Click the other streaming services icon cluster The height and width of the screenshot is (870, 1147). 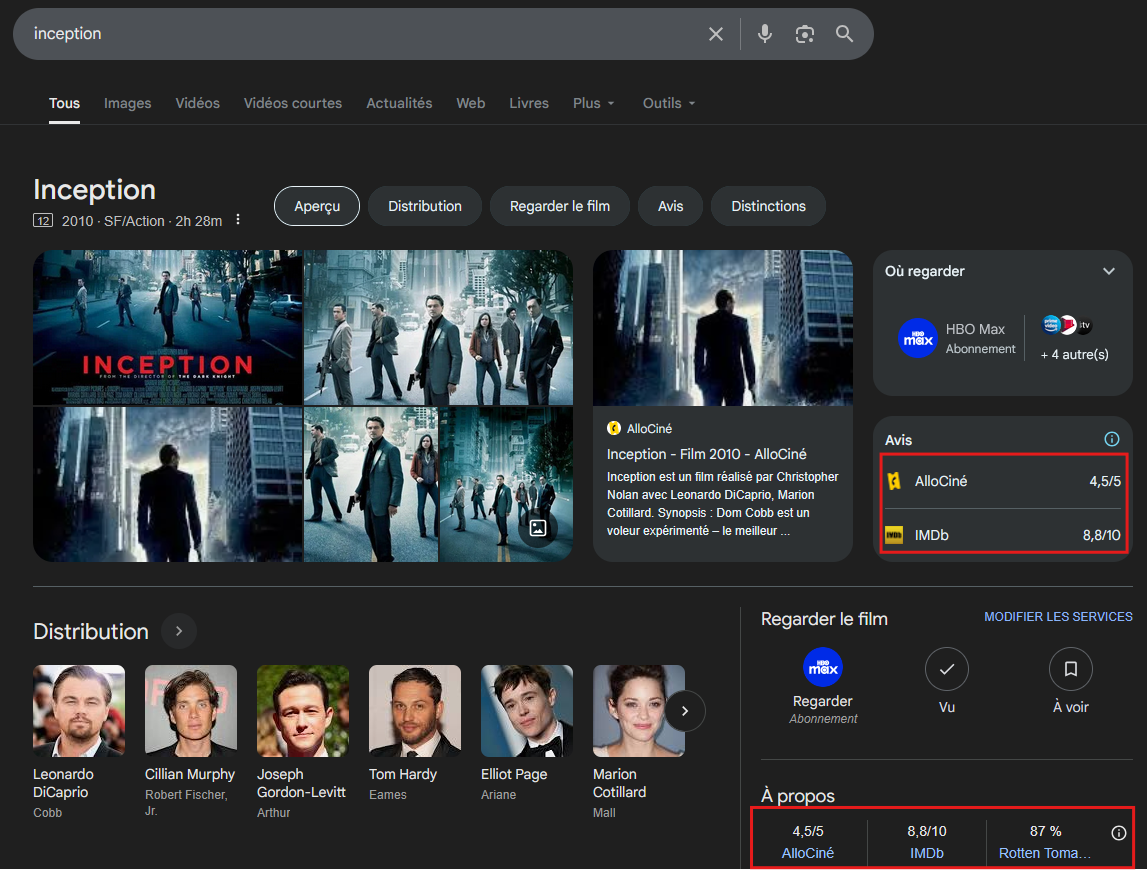click(1067, 325)
